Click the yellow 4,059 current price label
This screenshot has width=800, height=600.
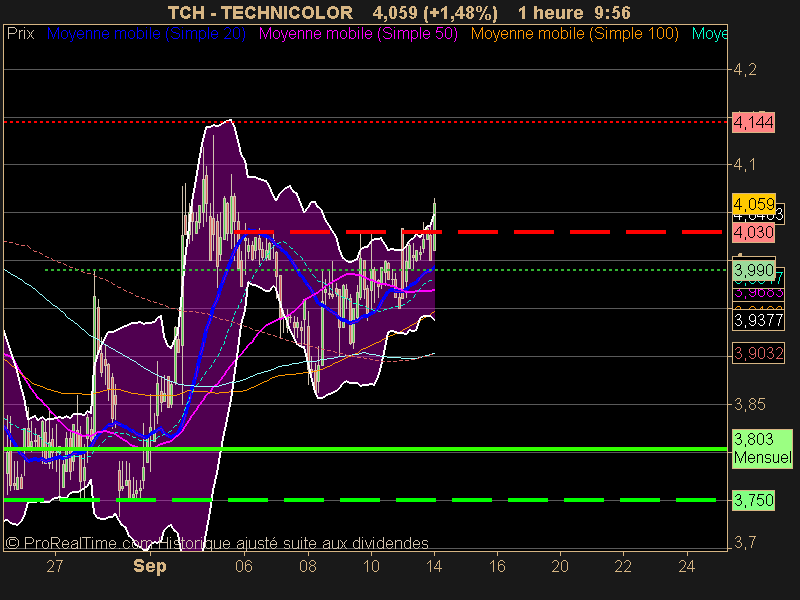tap(754, 204)
